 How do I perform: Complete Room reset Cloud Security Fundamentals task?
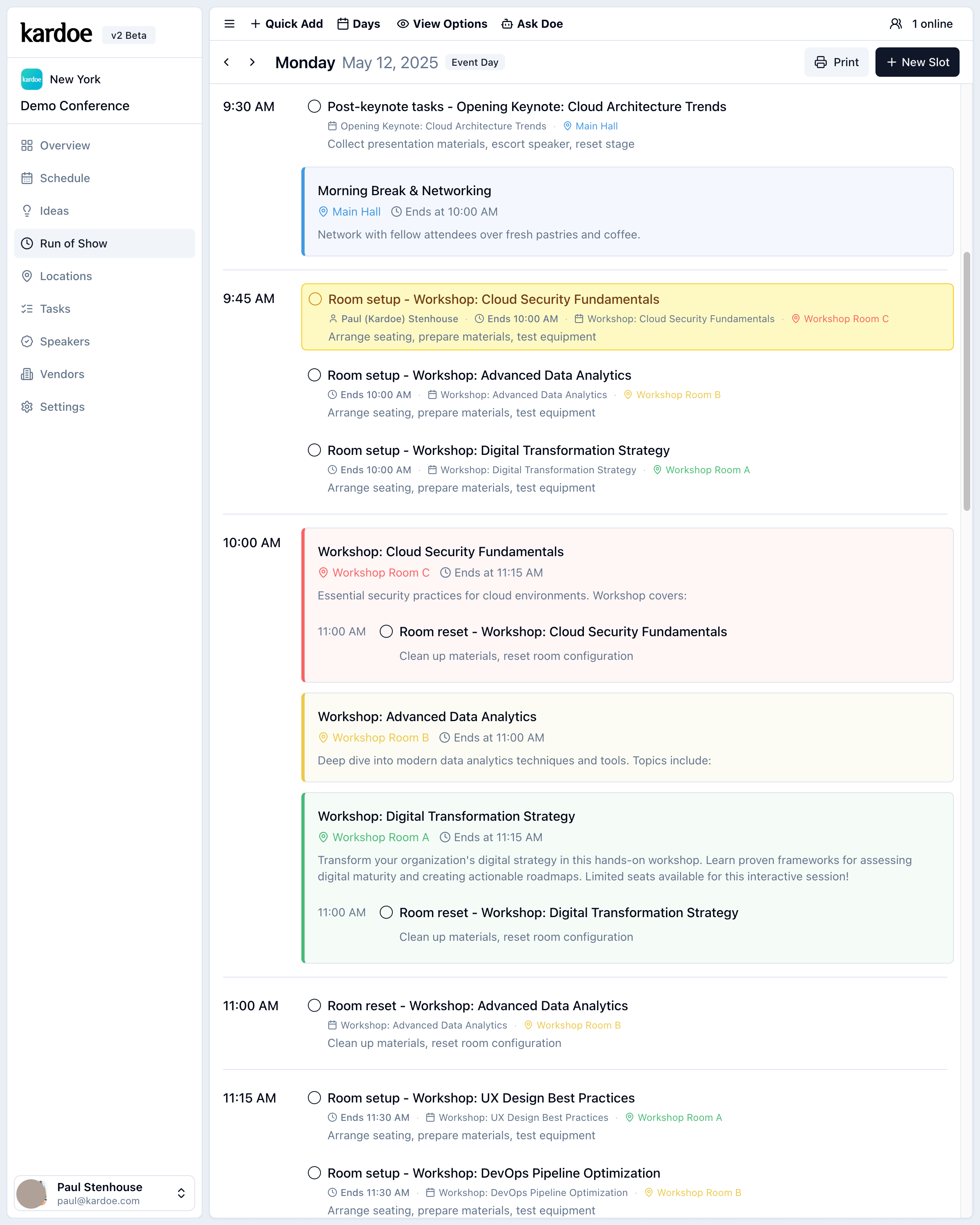(x=386, y=631)
